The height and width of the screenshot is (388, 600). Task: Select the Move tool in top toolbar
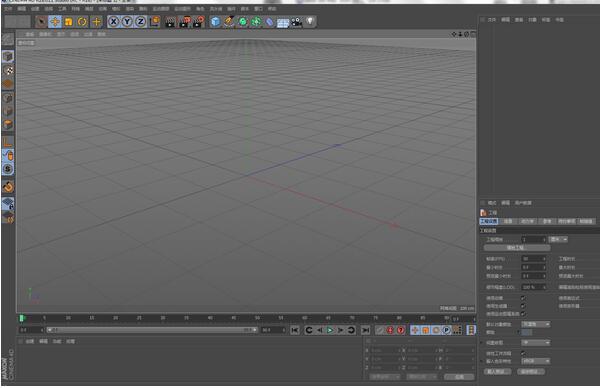click(x=55, y=22)
